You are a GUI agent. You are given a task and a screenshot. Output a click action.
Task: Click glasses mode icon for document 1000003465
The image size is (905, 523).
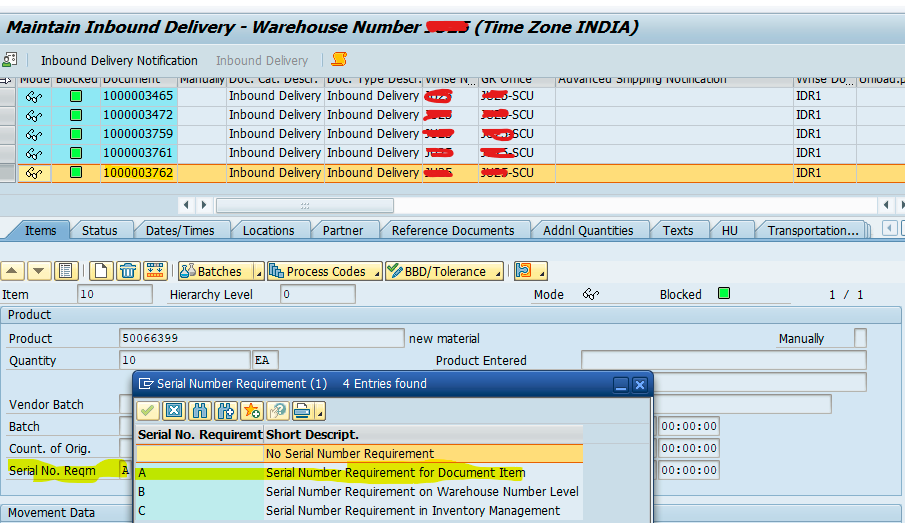click(x=34, y=96)
